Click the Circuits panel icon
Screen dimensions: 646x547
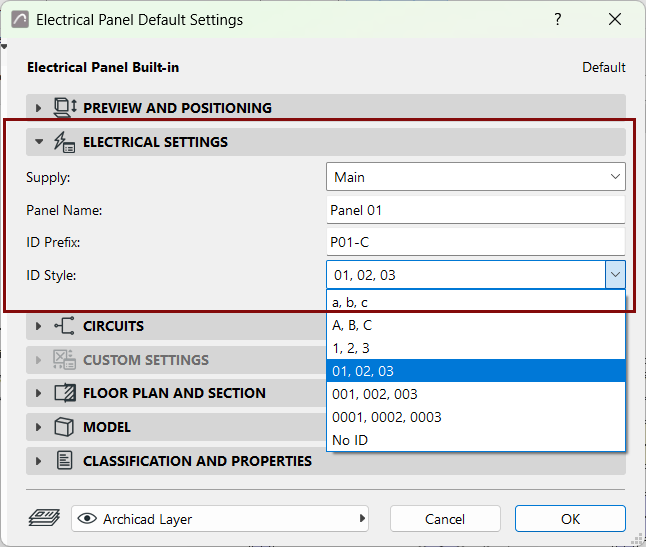(64, 326)
